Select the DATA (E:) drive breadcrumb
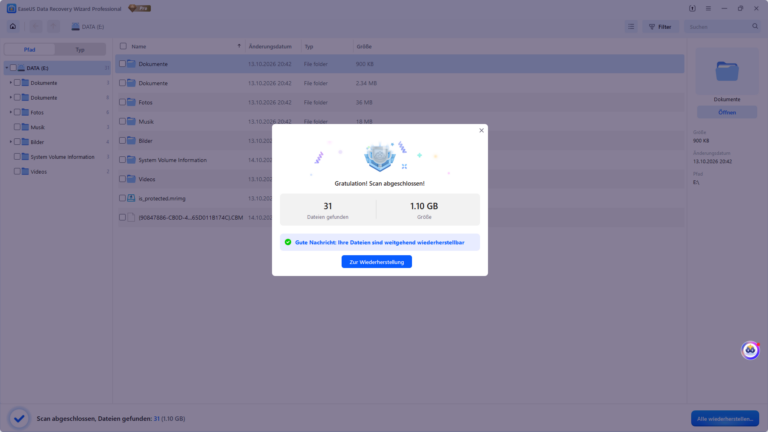Viewport: 768px width, 432px height. tap(88, 26)
